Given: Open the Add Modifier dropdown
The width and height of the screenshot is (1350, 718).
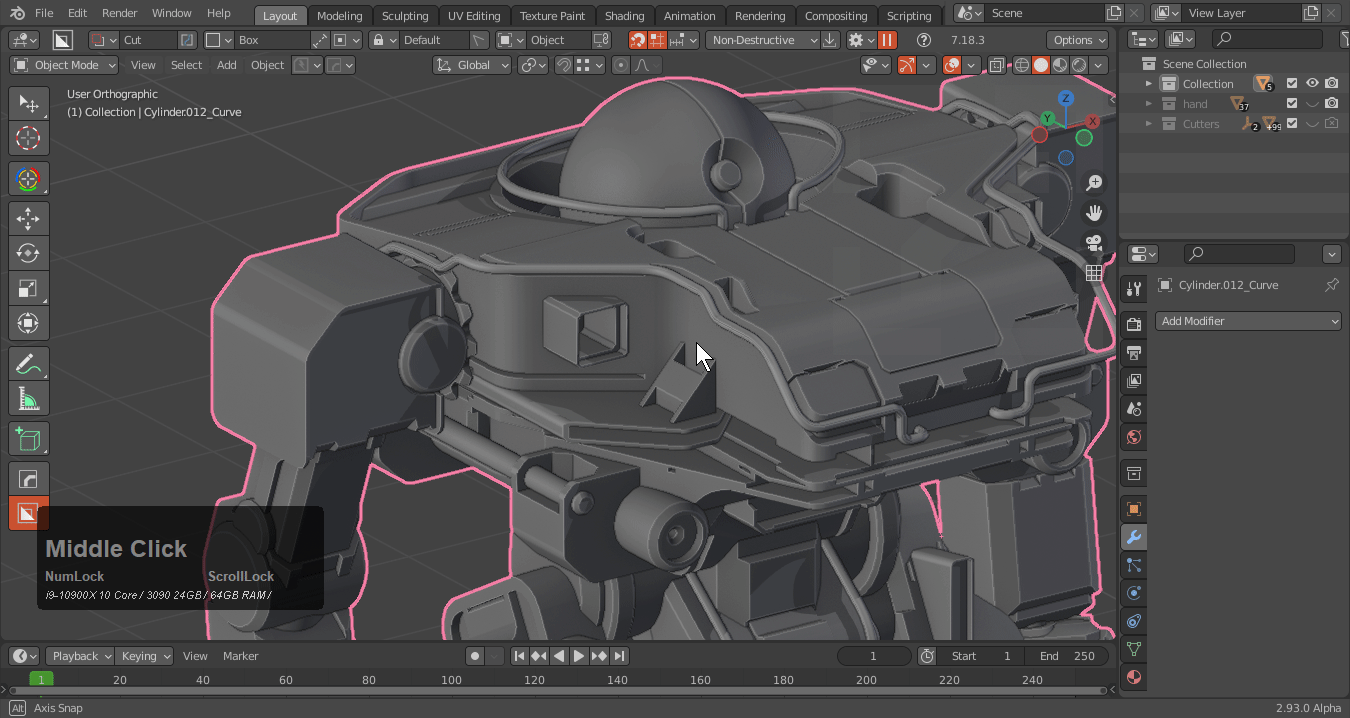Looking at the screenshot, I should click(x=1248, y=321).
